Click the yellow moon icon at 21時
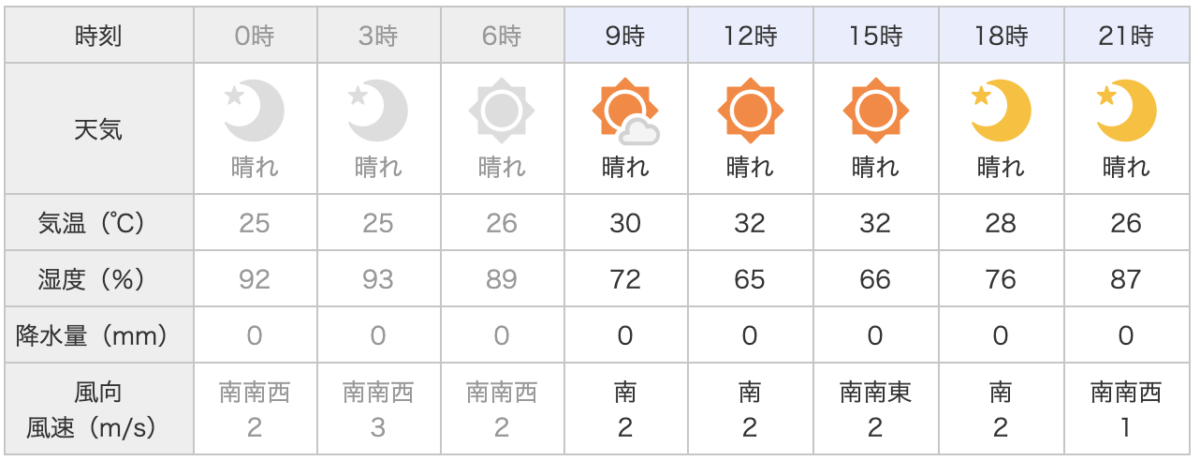 [1125, 110]
